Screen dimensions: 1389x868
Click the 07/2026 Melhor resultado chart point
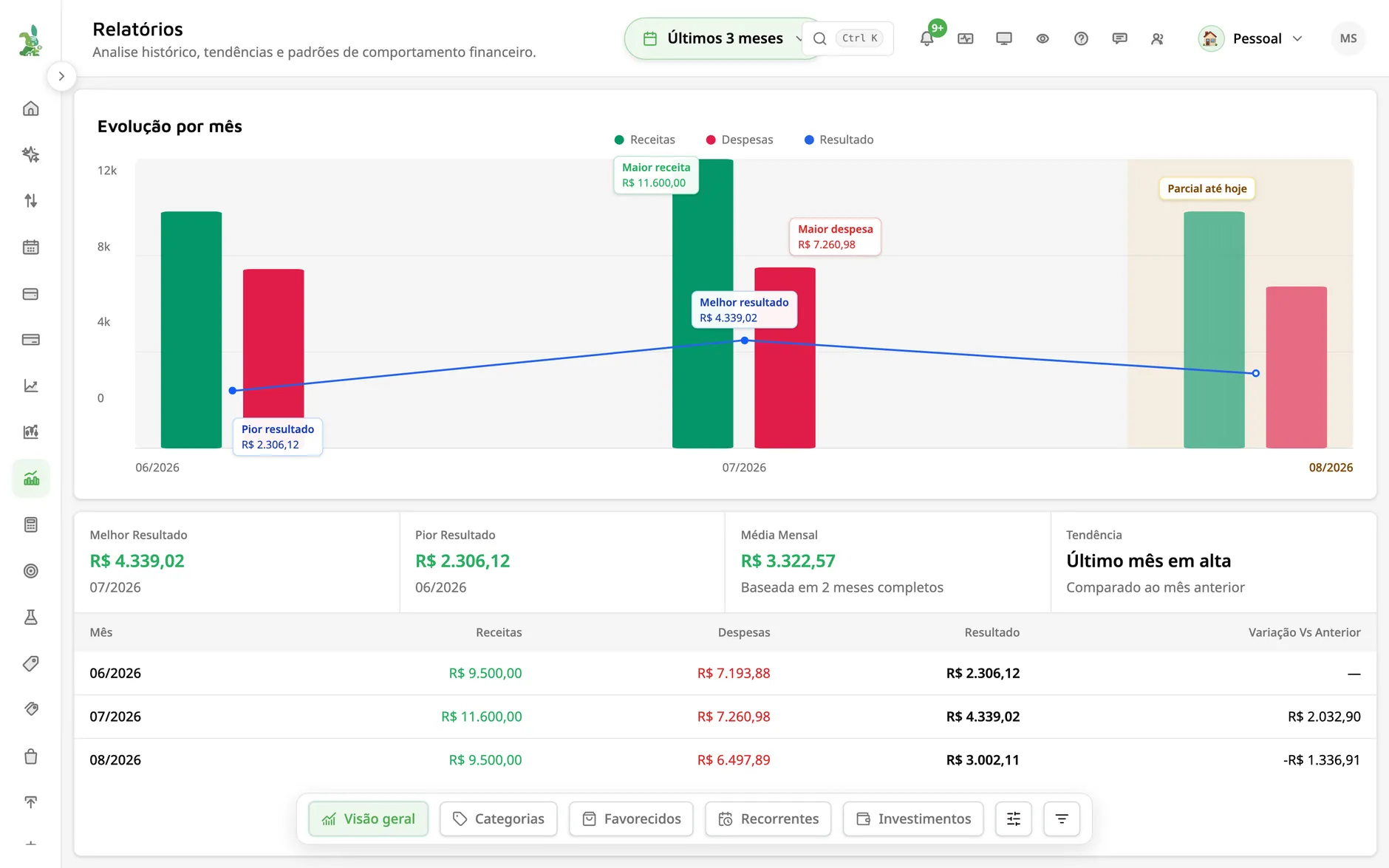click(x=745, y=341)
